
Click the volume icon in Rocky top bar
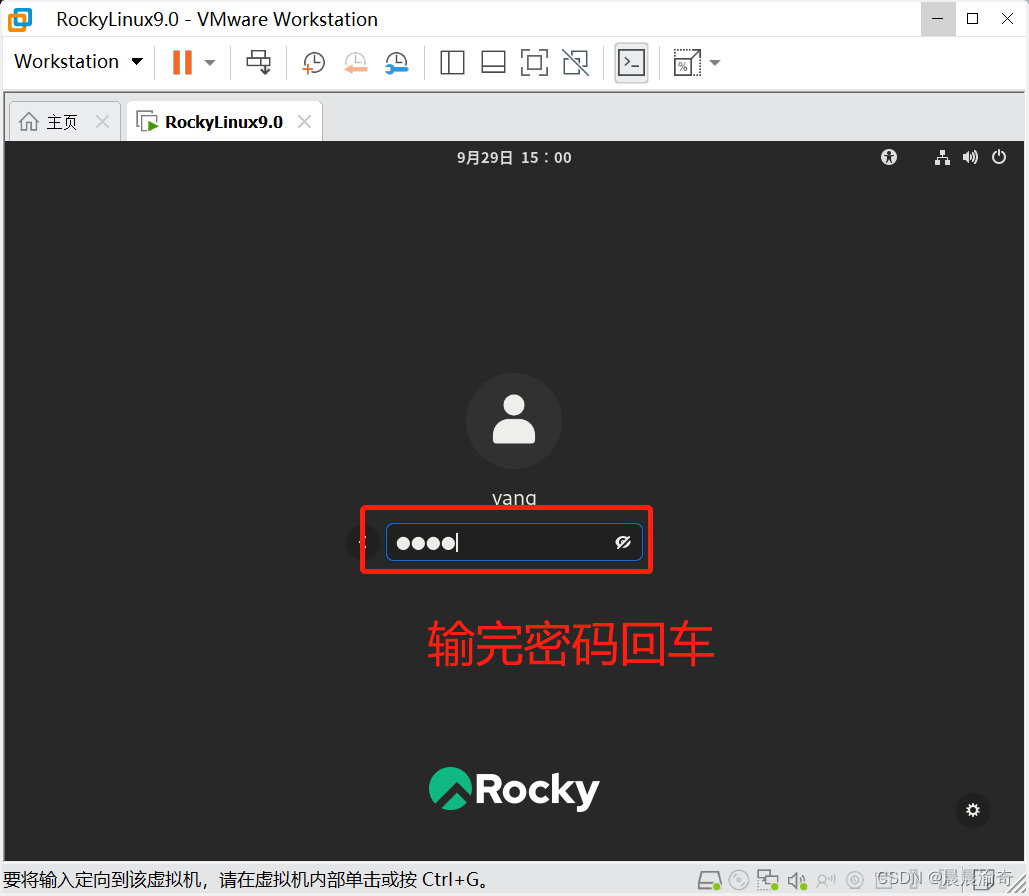pos(970,158)
